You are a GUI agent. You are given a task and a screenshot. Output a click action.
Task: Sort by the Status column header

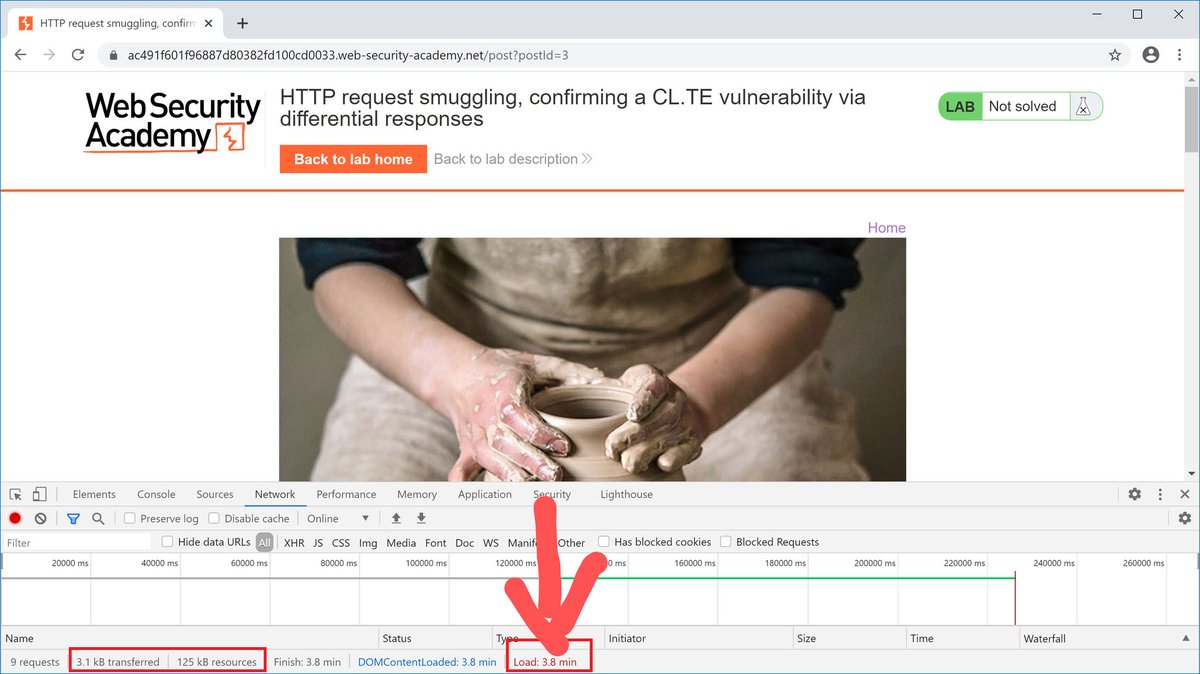tap(436, 638)
